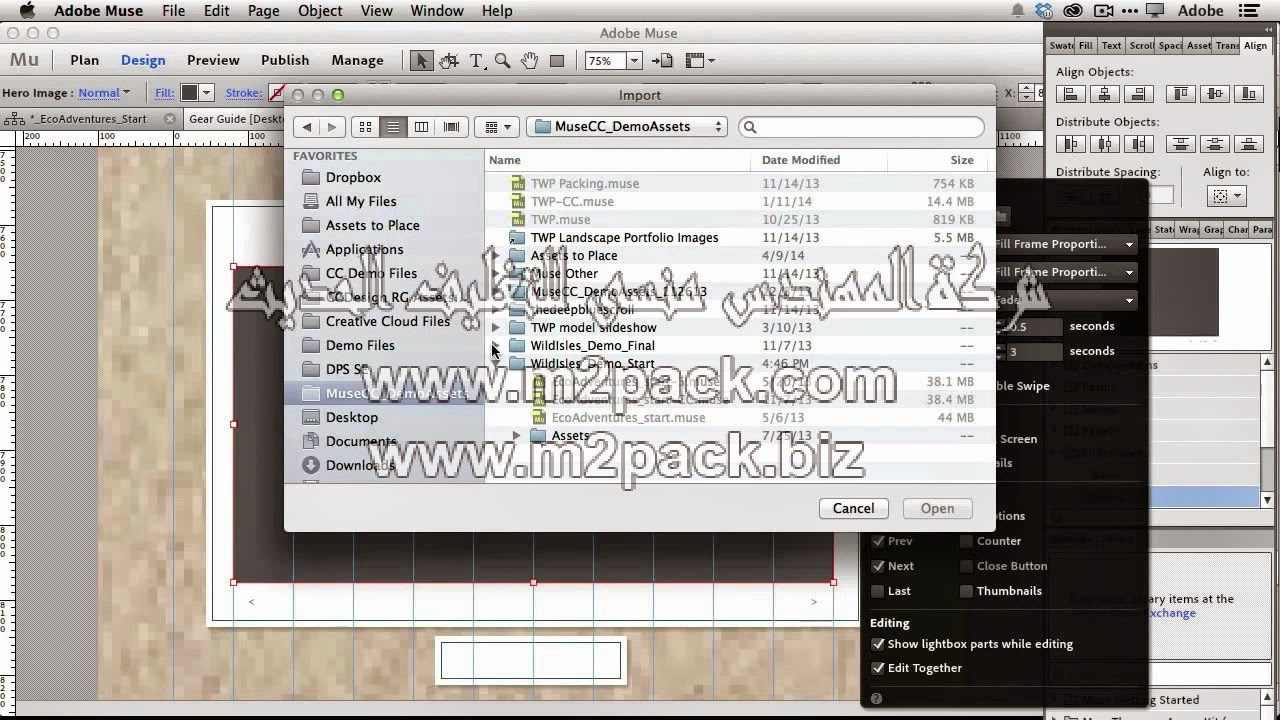Toggle the Close Button checkbox

(x=966, y=566)
